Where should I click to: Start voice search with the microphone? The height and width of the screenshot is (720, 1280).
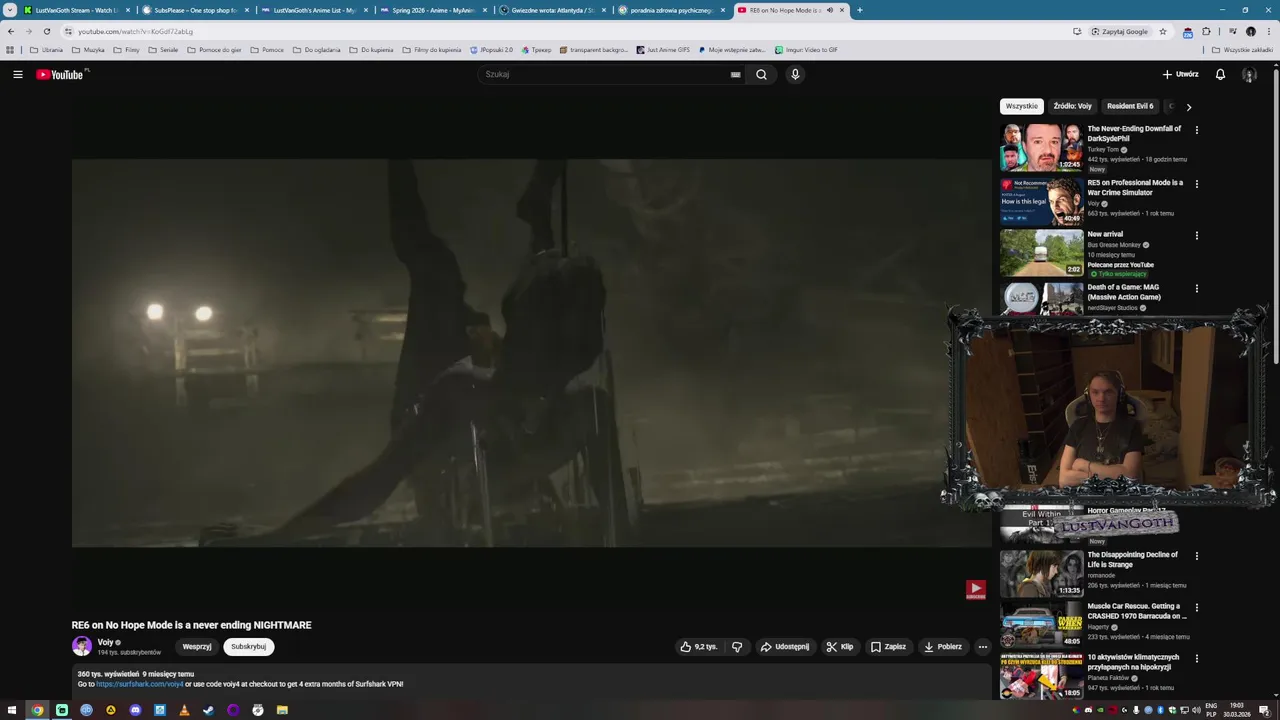(x=795, y=74)
